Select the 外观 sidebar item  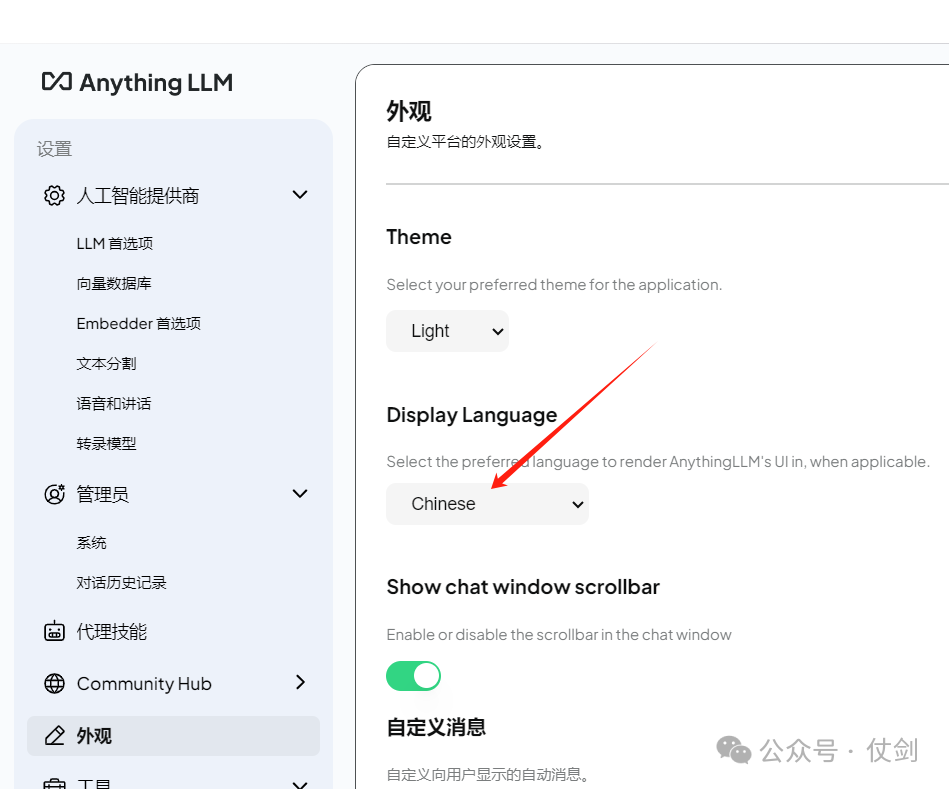click(x=173, y=736)
